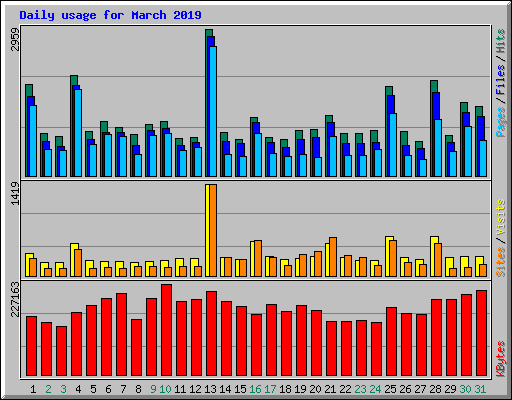Screen dimensions: 512x400
Task: Click the red KBytes bar for day 10
Action: pyautogui.click(x=166, y=330)
